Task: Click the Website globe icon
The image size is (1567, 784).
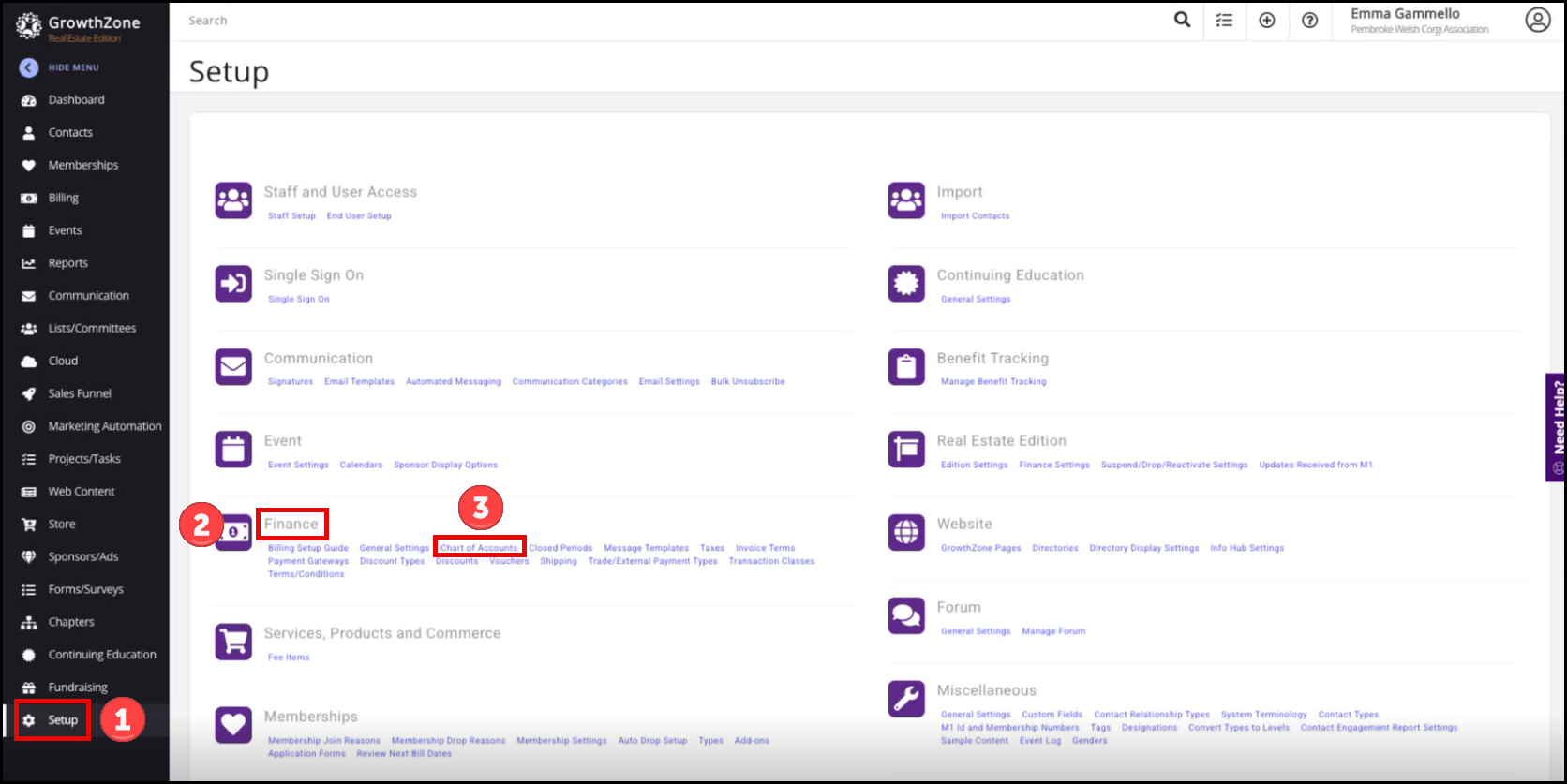Action: [x=906, y=533]
